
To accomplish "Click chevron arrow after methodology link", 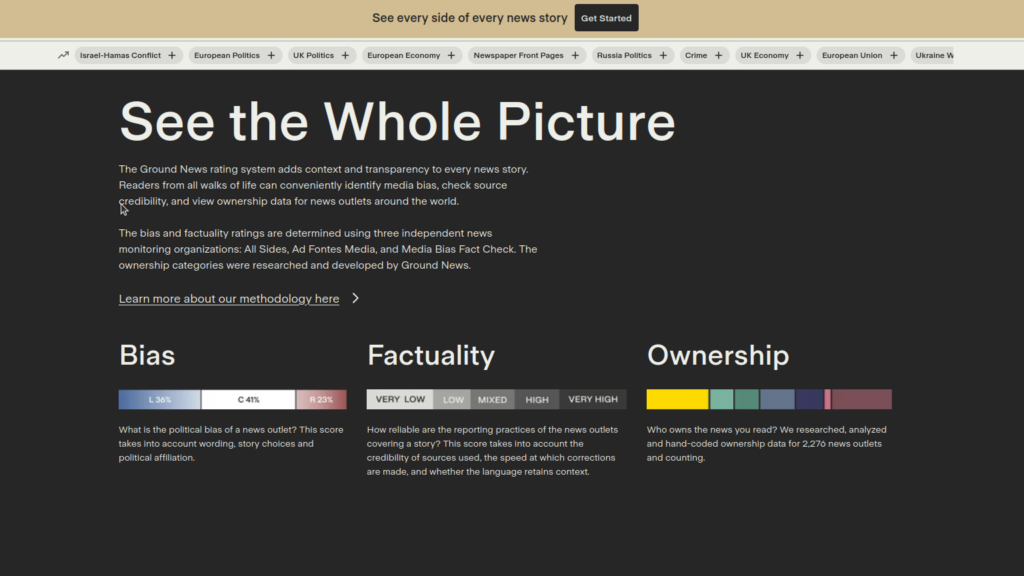I will click(355, 298).
